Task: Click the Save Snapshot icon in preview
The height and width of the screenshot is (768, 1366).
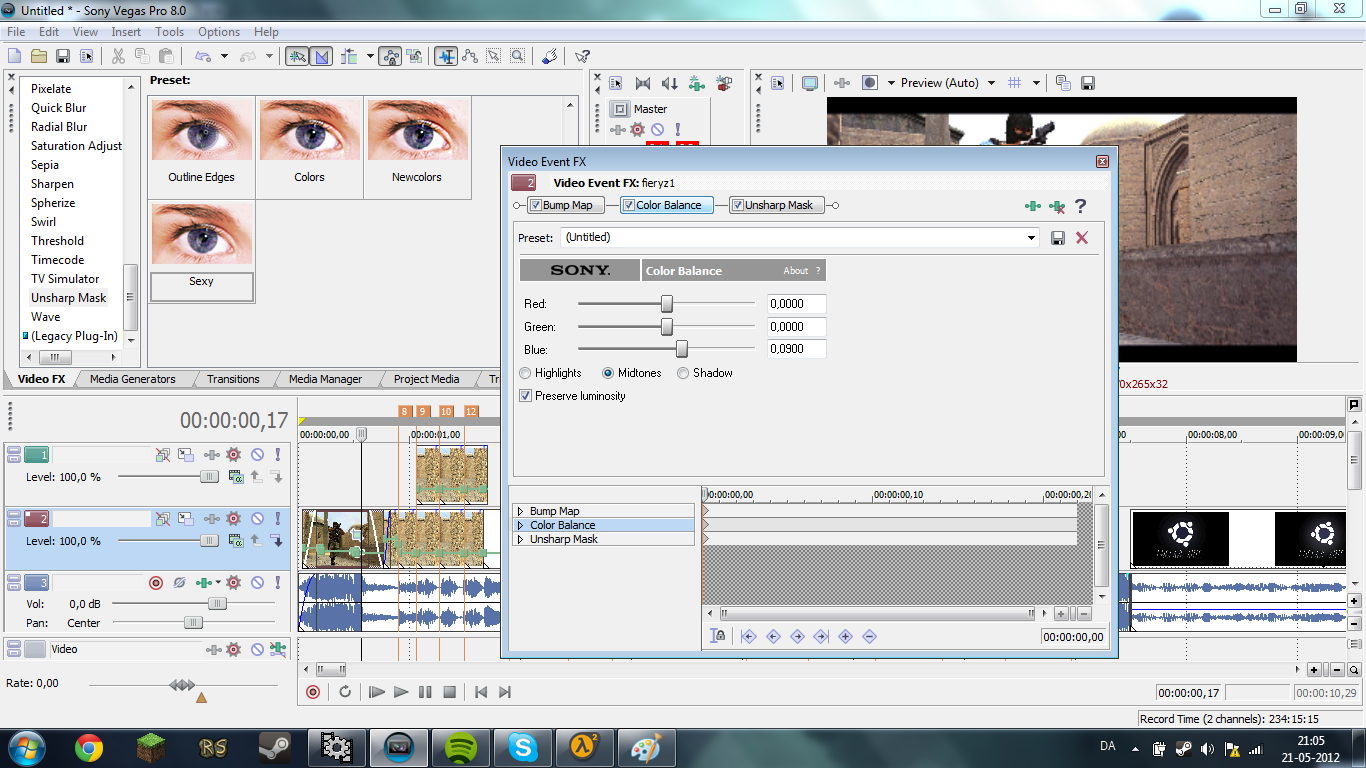Action: [x=1088, y=83]
